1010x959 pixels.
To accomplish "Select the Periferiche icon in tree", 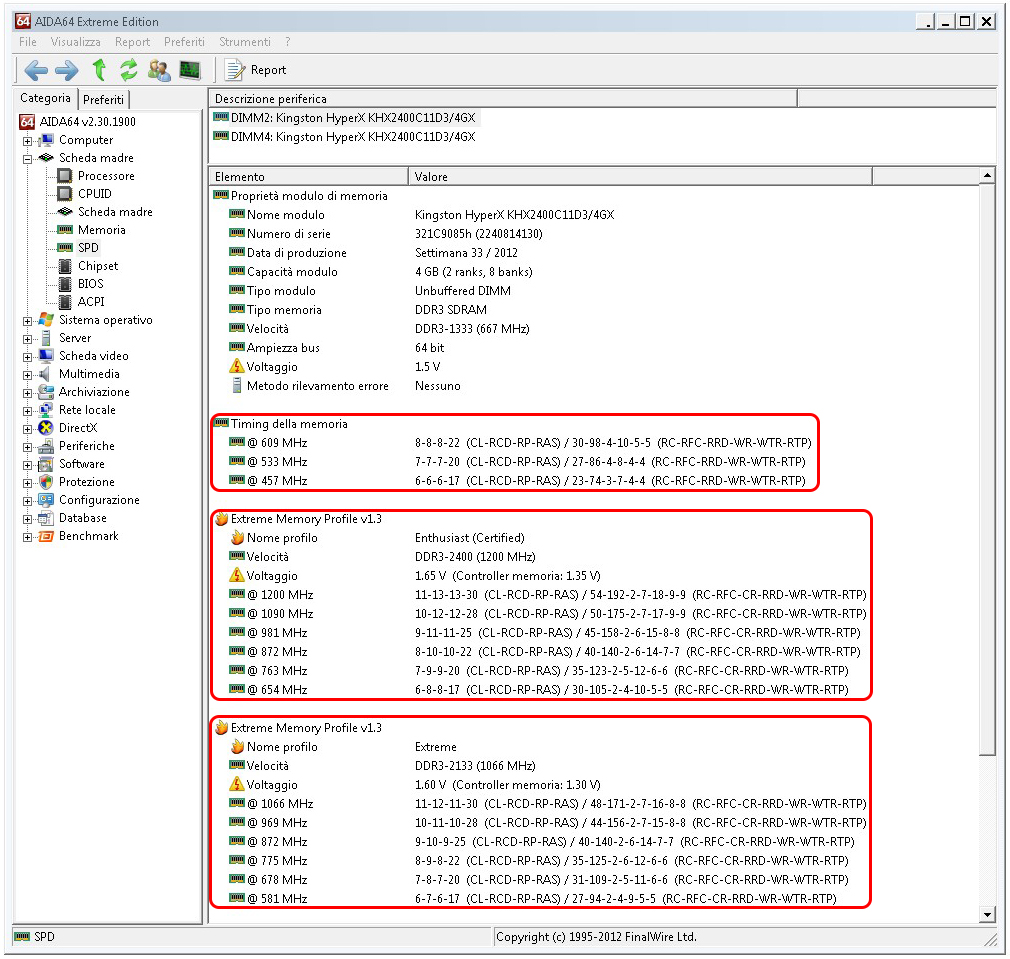I will [46, 446].
